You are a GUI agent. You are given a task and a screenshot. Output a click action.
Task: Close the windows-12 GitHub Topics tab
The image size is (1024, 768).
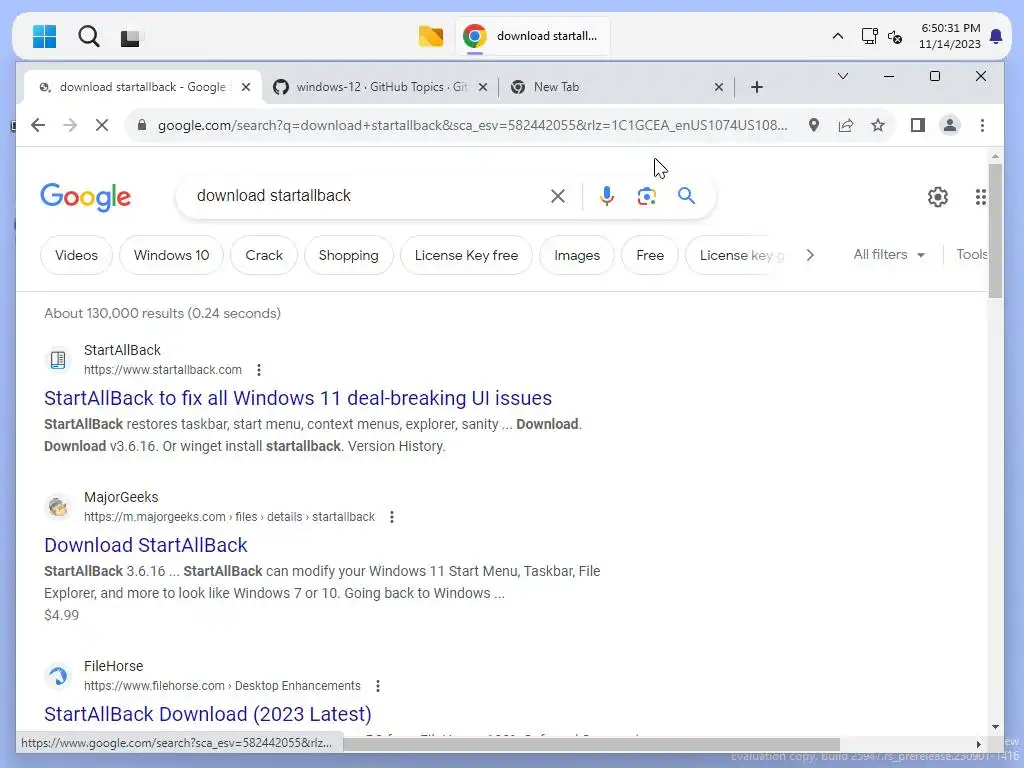tap(483, 87)
